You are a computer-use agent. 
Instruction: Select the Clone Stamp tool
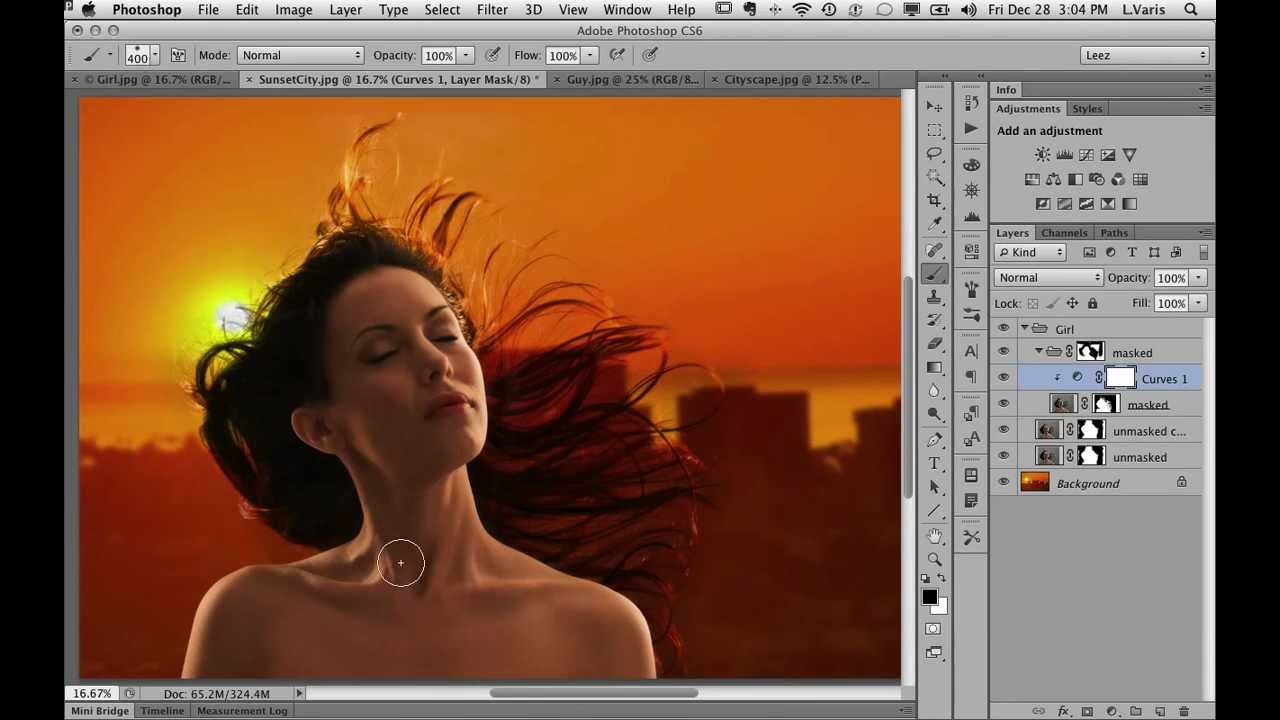934,297
